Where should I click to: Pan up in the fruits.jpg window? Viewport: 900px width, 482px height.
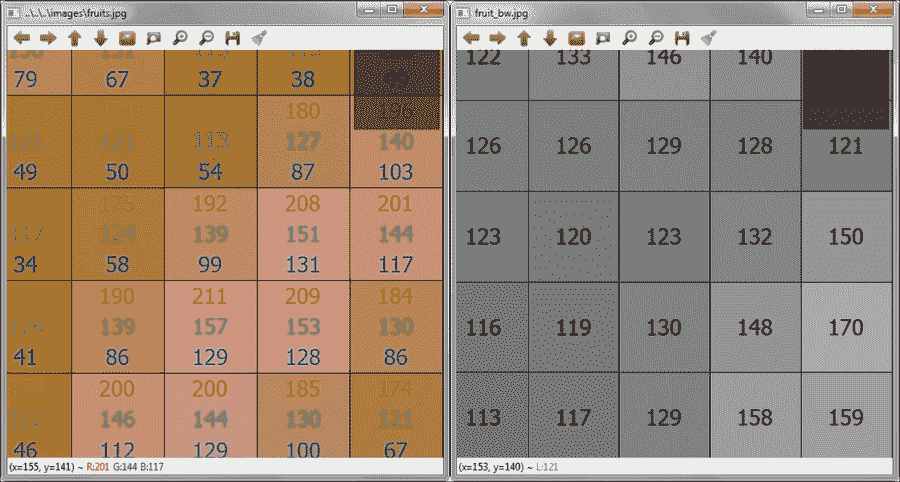(x=74, y=38)
